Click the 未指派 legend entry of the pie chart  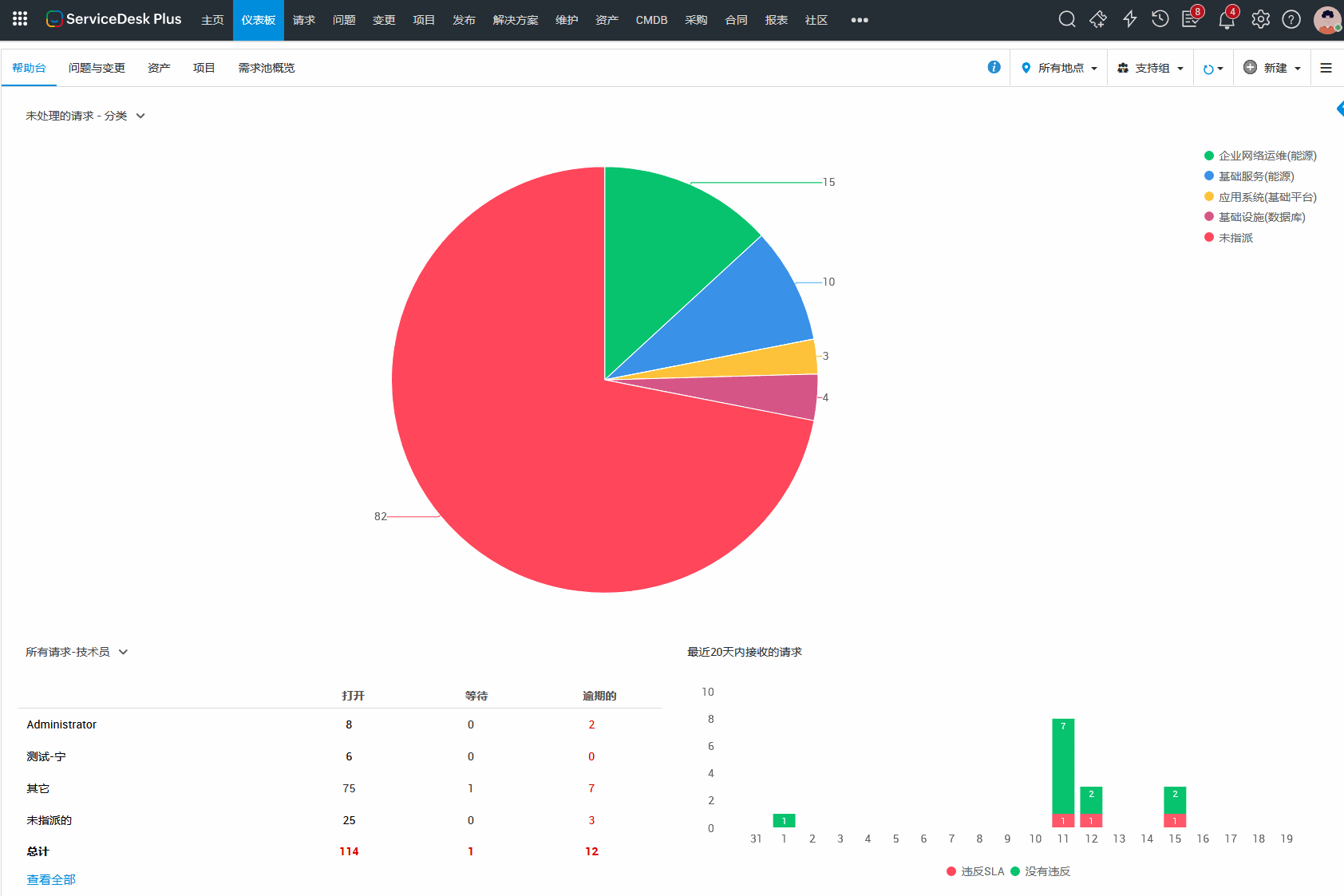[1228, 238]
